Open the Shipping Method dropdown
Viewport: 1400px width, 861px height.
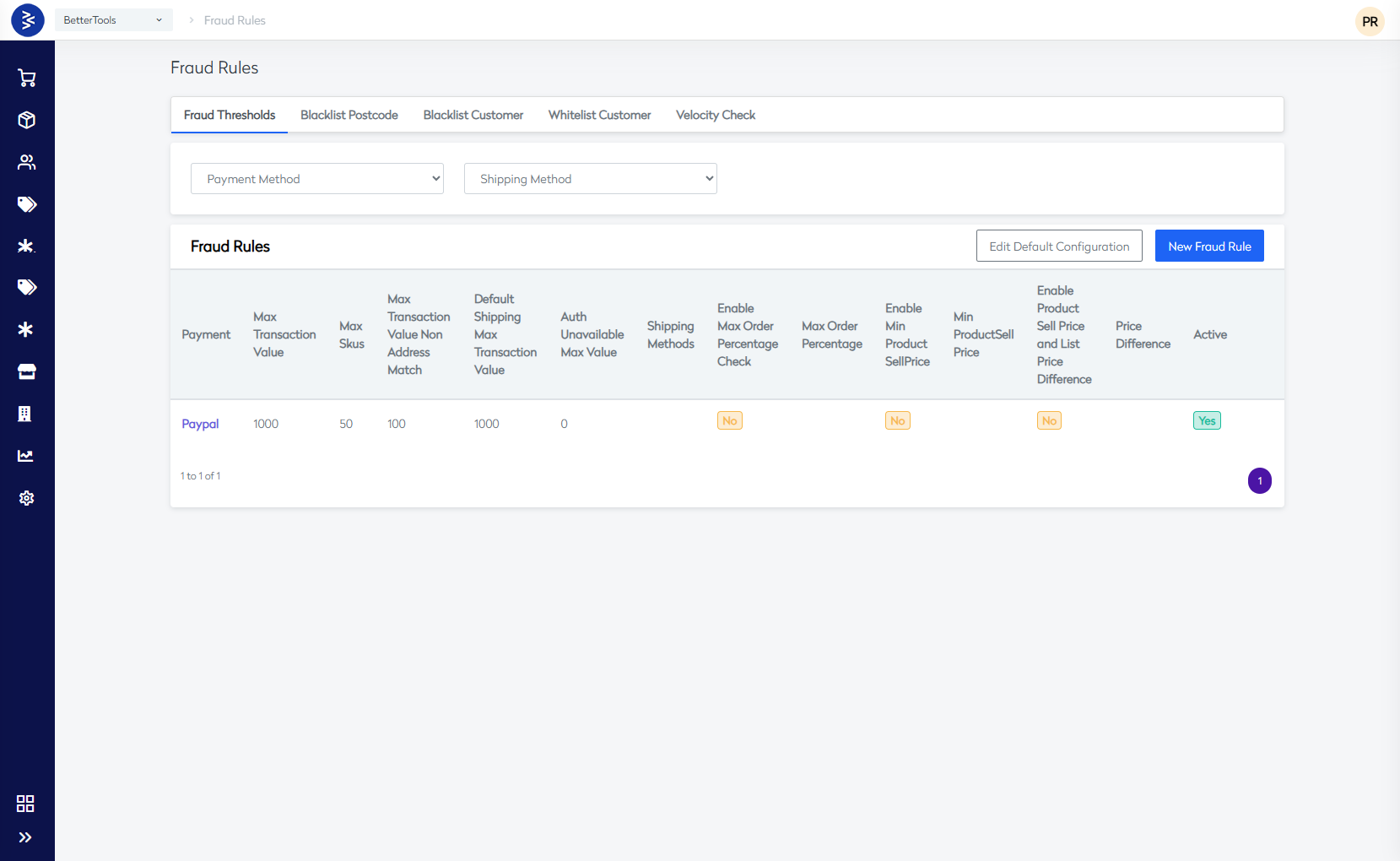pyautogui.click(x=591, y=179)
